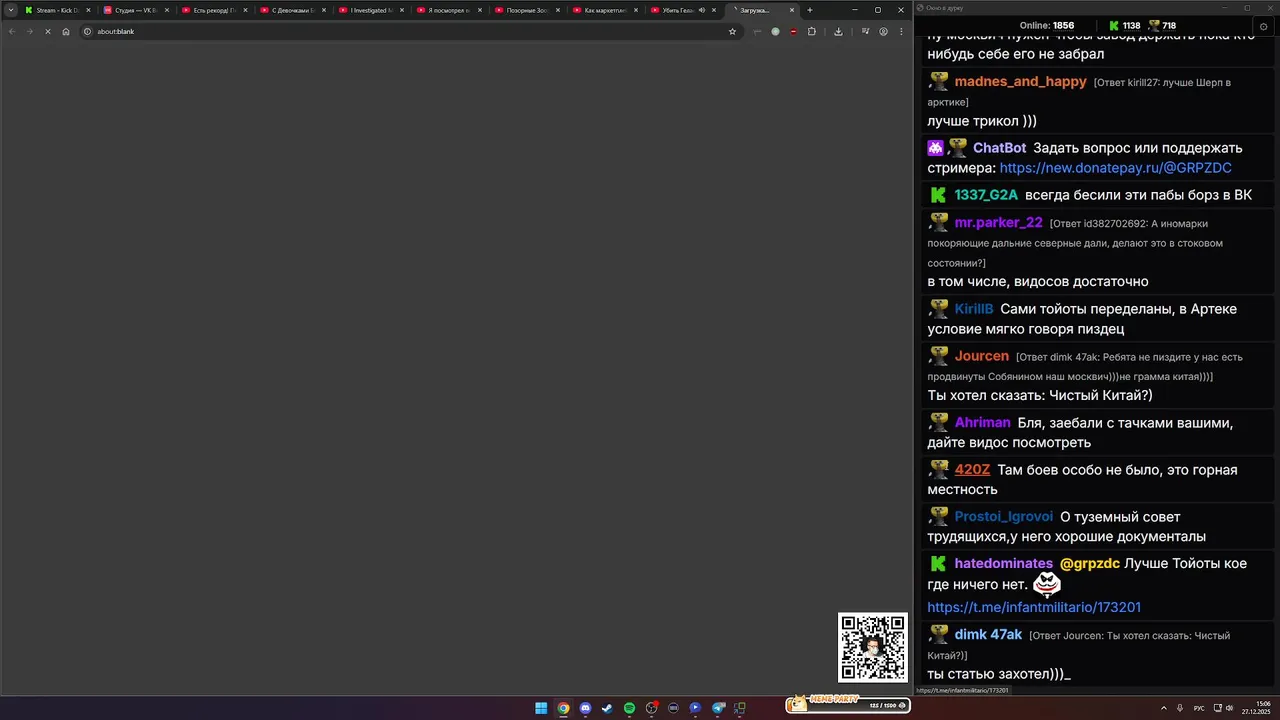Show hidden system tray icons arrow
The height and width of the screenshot is (720, 1280).
1163,708
